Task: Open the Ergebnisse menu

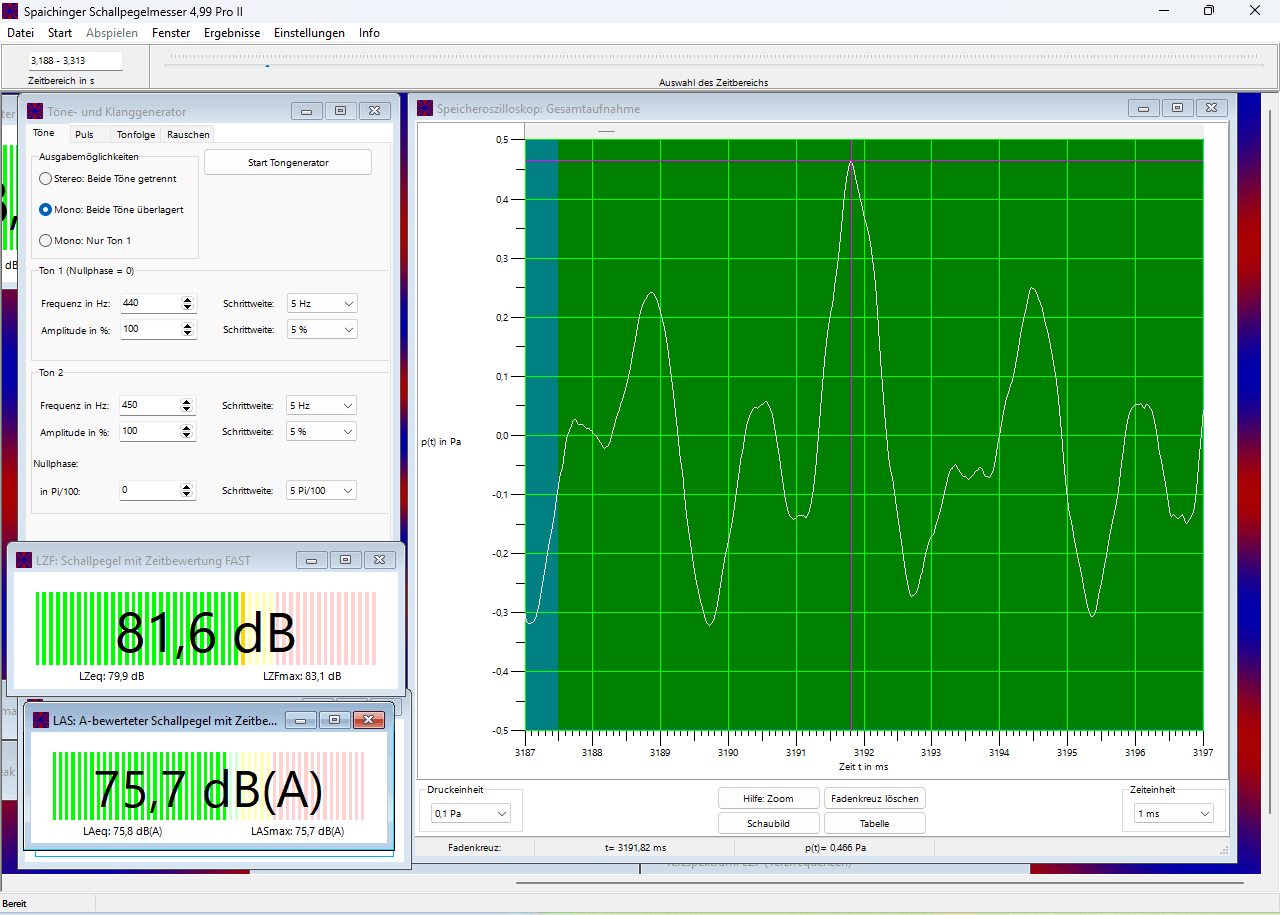Action: coord(232,33)
